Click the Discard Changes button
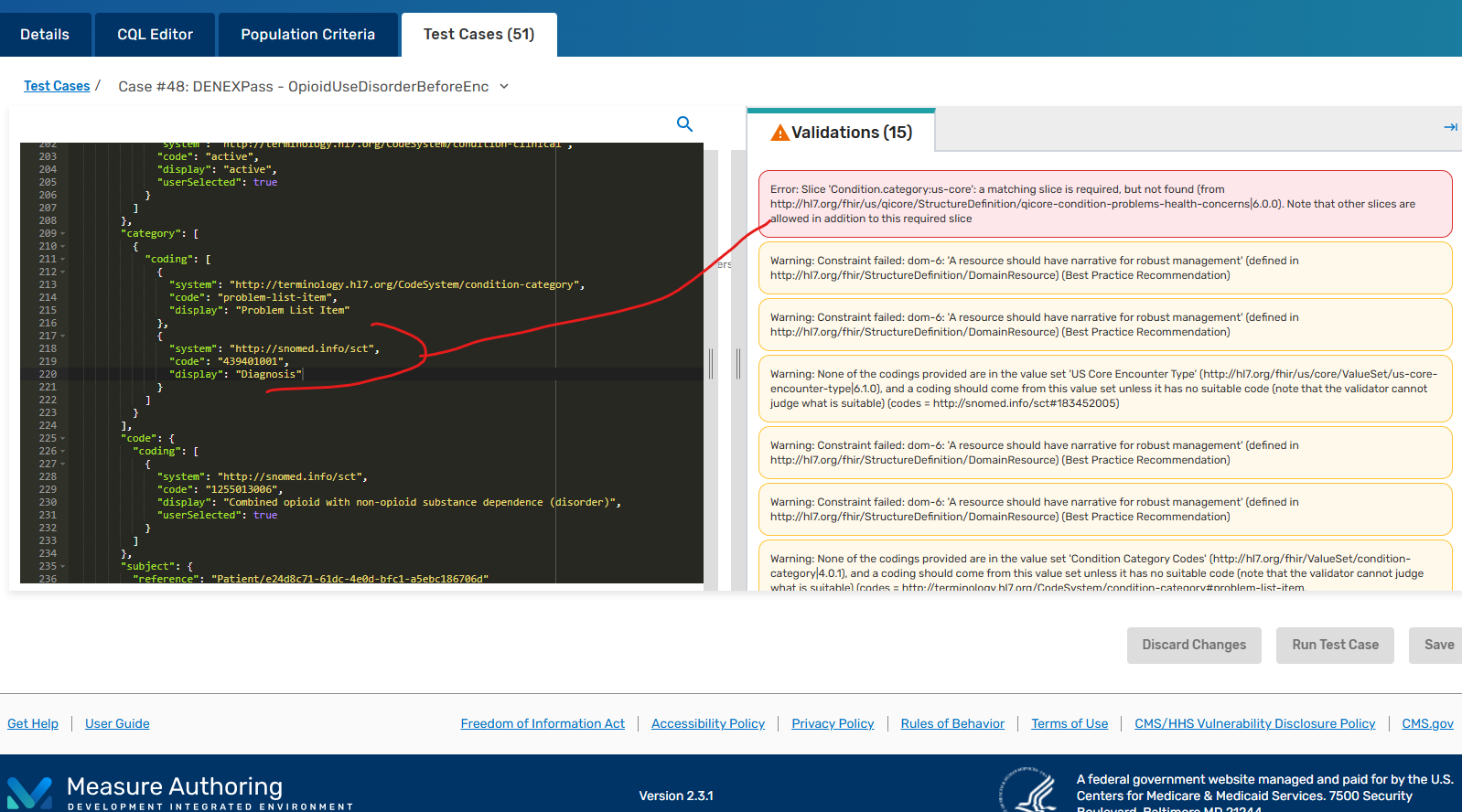 point(1193,646)
